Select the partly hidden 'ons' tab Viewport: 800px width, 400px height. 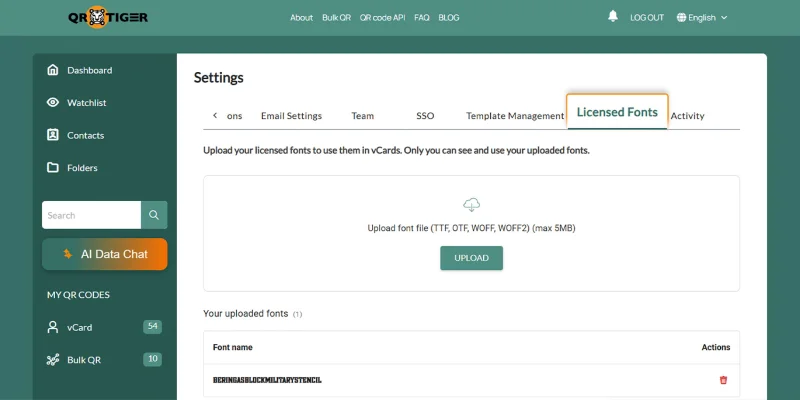tap(235, 116)
